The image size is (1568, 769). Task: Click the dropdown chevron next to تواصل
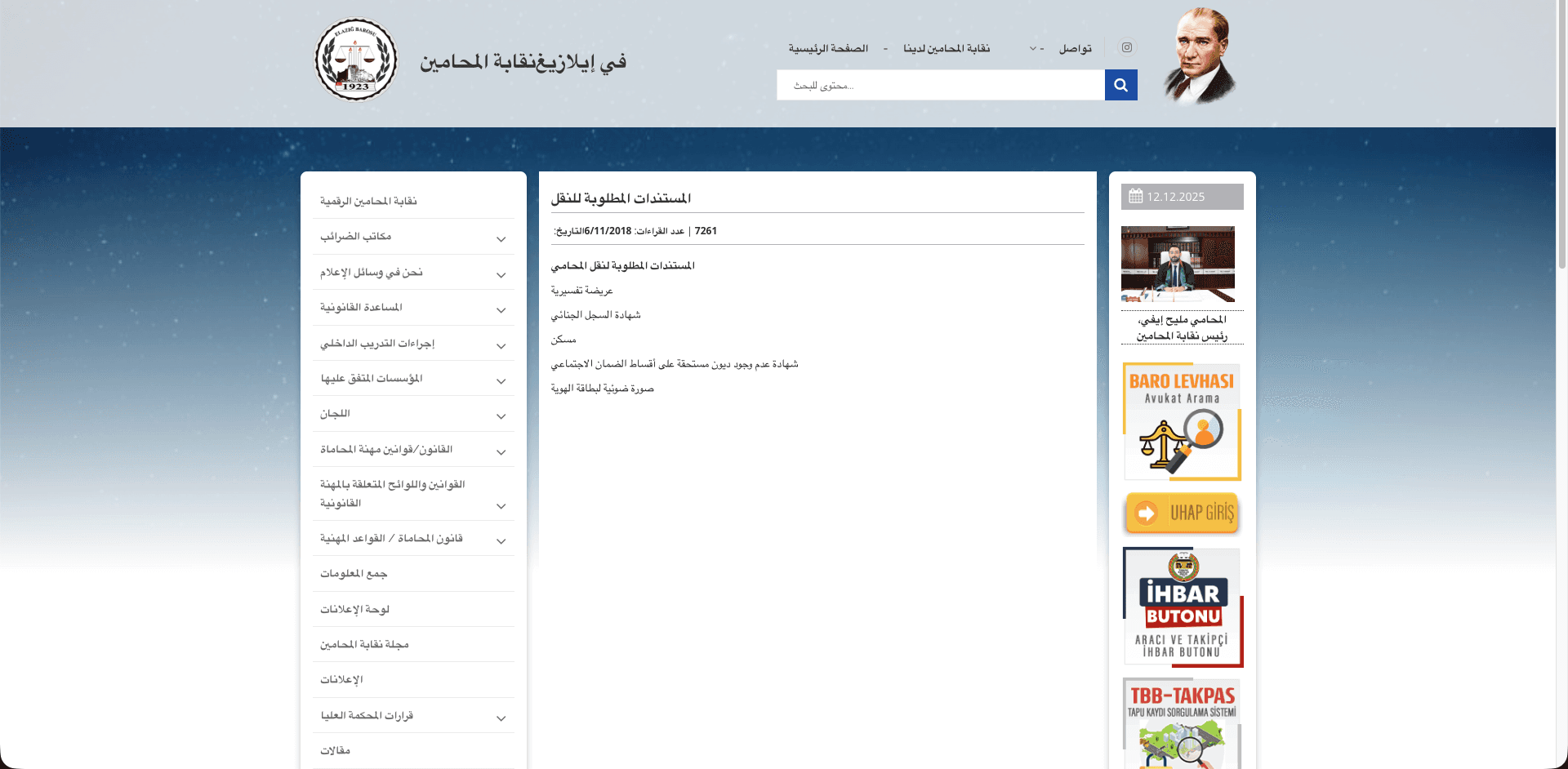(1033, 49)
